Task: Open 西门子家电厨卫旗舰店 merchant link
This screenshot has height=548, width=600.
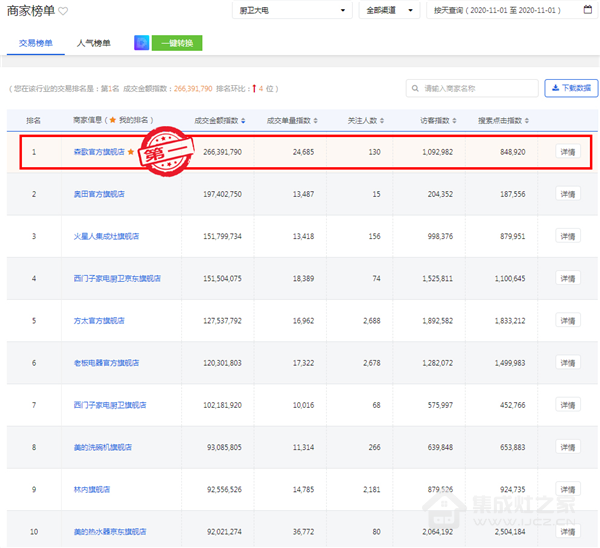Action: point(110,405)
